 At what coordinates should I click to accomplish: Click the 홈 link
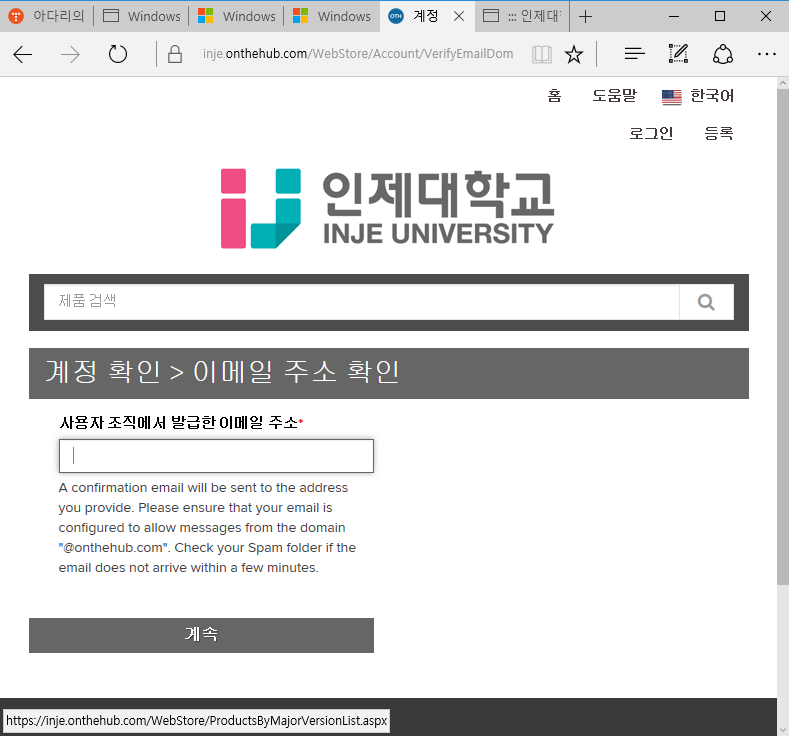[x=555, y=96]
